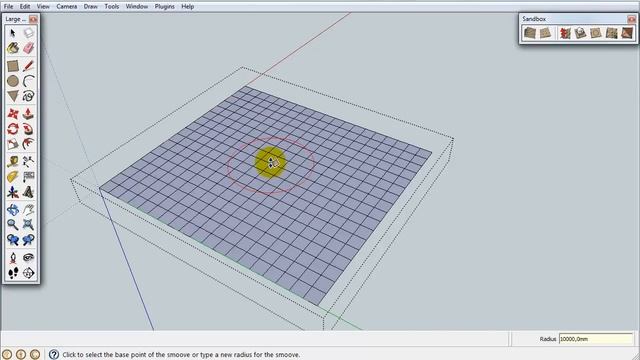Screen dimensions: 640x360
Task: Select the Offset tool
Action: 28,144
